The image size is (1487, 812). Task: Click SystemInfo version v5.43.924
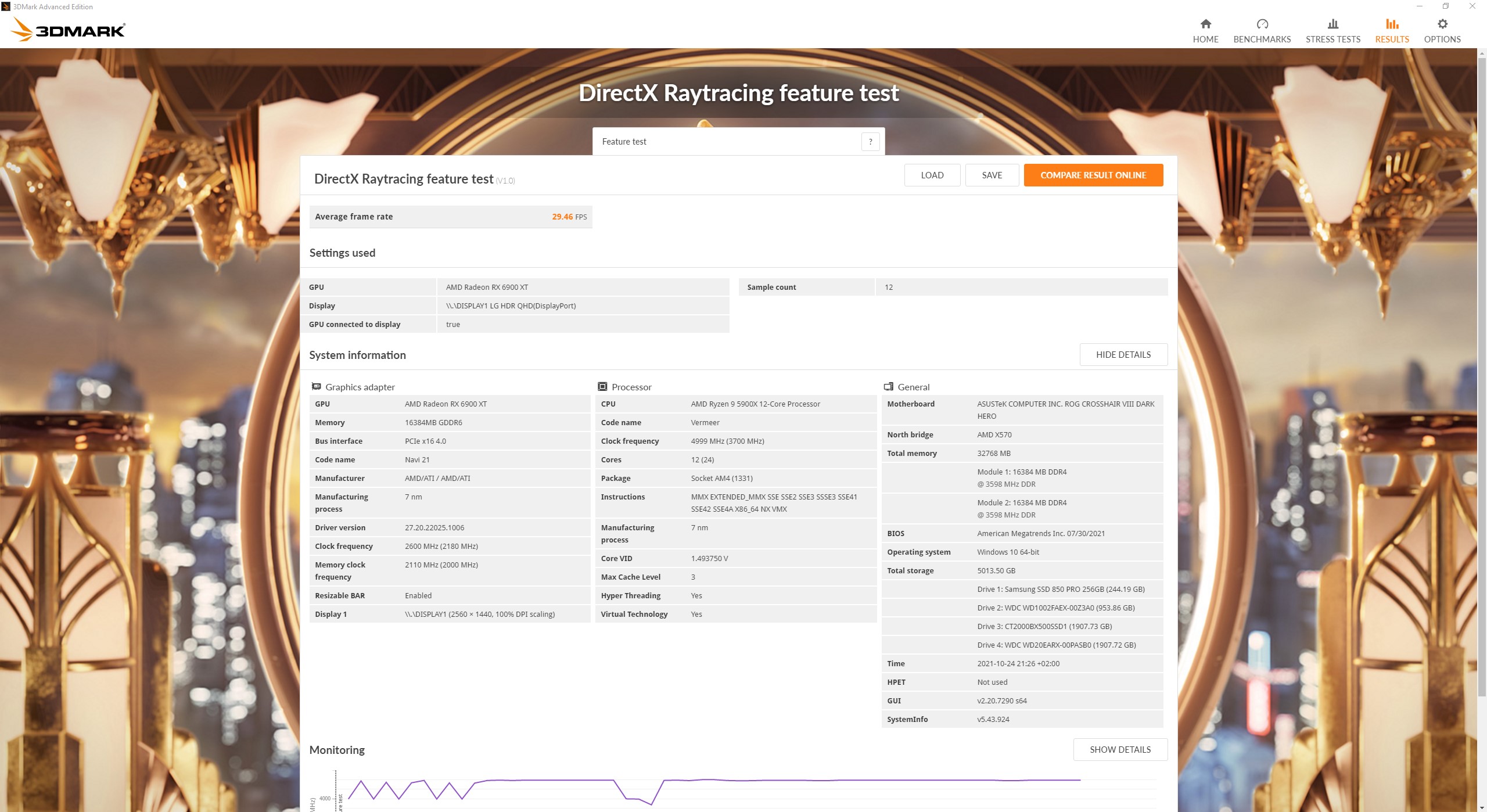click(993, 719)
